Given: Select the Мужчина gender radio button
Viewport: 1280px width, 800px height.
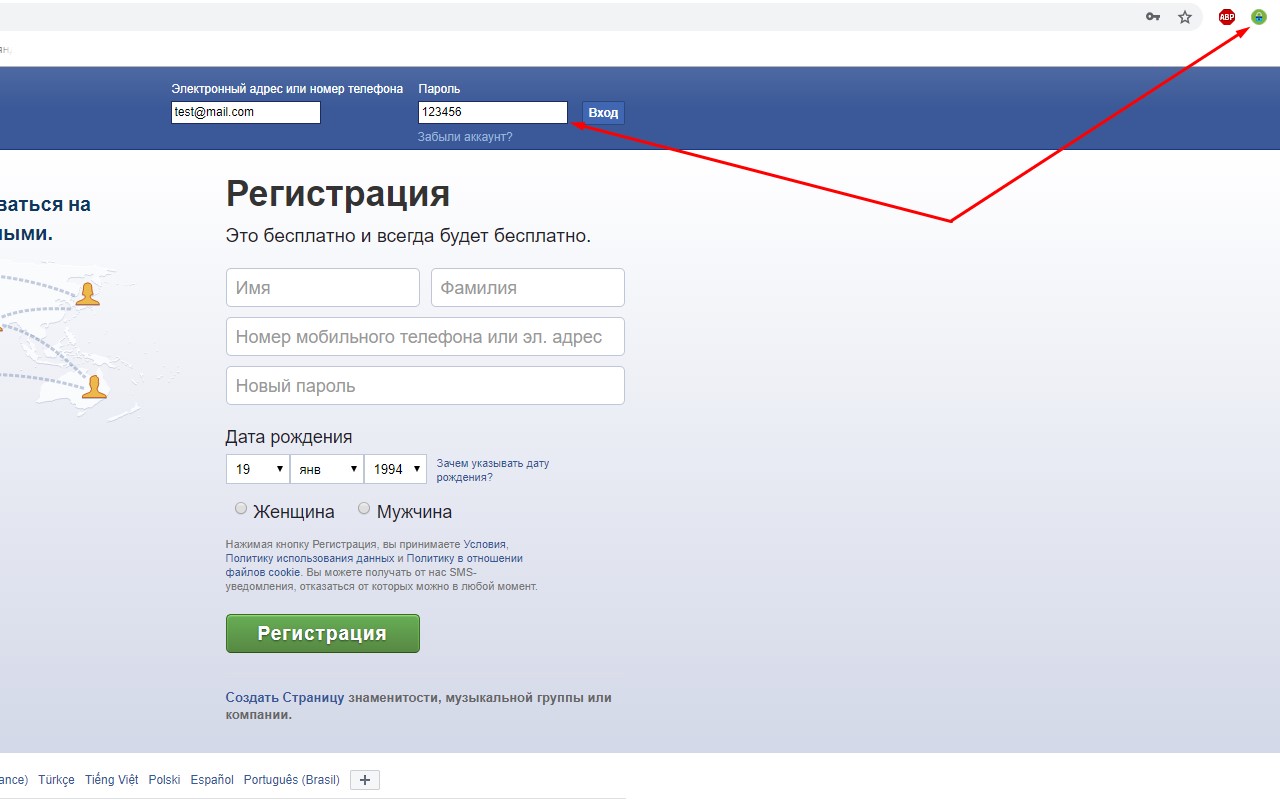Looking at the screenshot, I should pyautogui.click(x=364, y=508).
